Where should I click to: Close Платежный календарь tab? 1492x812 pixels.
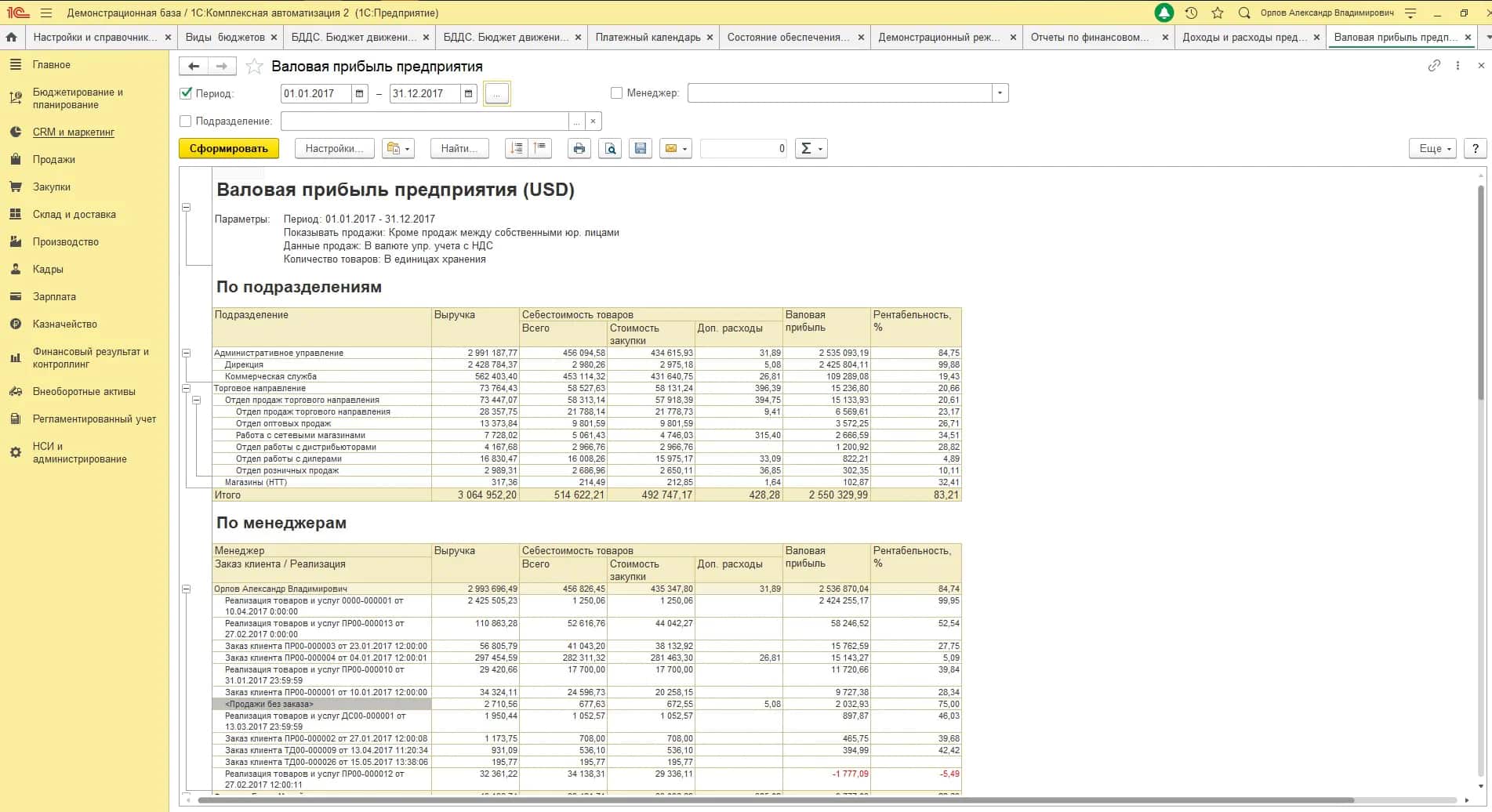710,37
